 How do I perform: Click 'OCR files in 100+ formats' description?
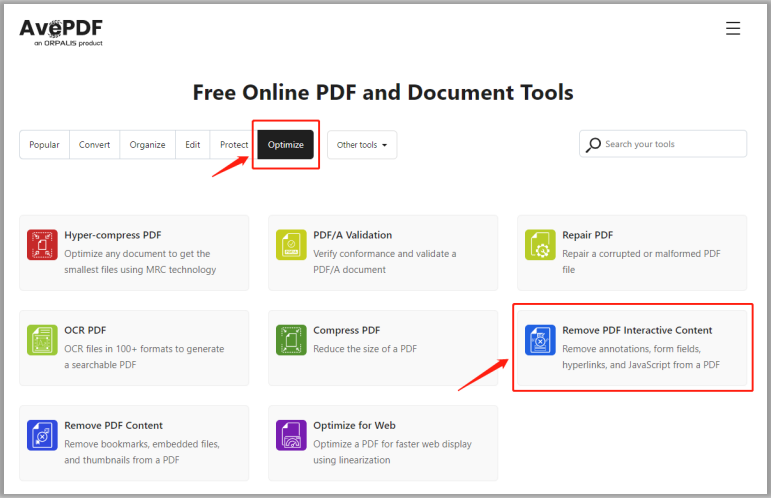pos(144,349)
